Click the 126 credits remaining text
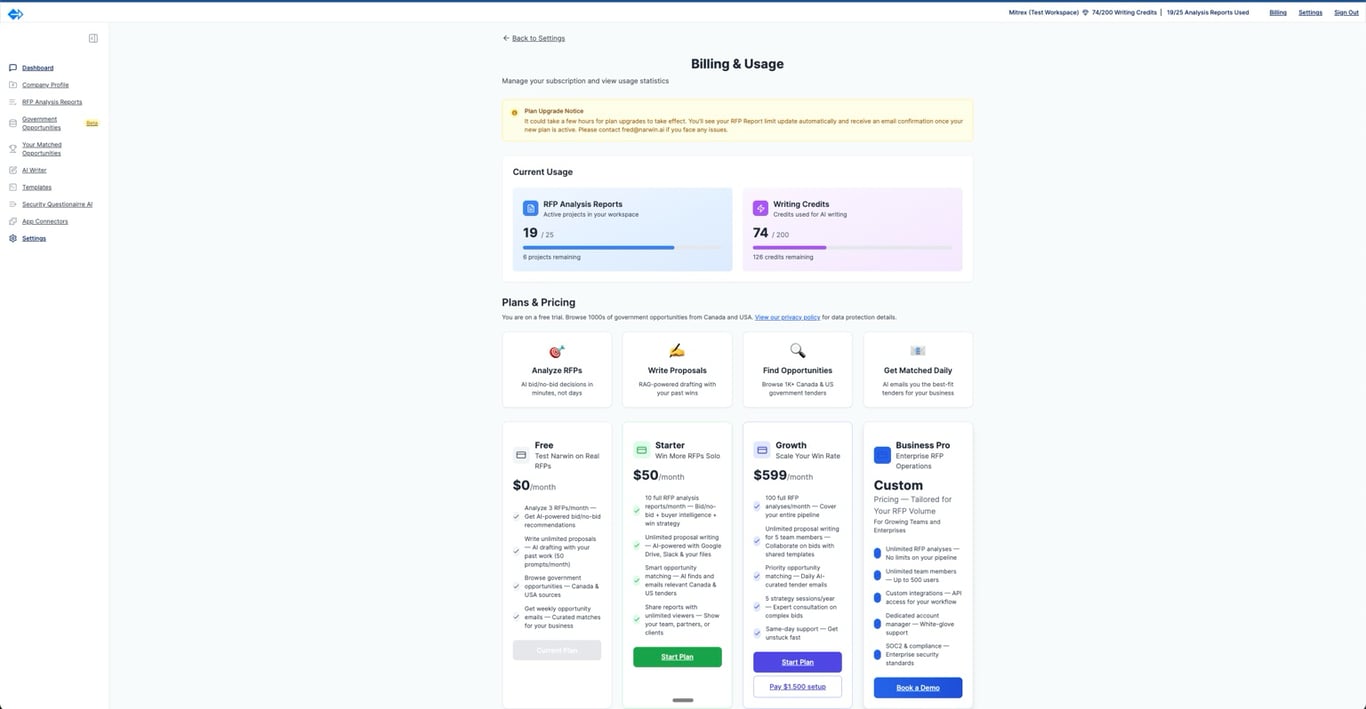 click(783, 257)
